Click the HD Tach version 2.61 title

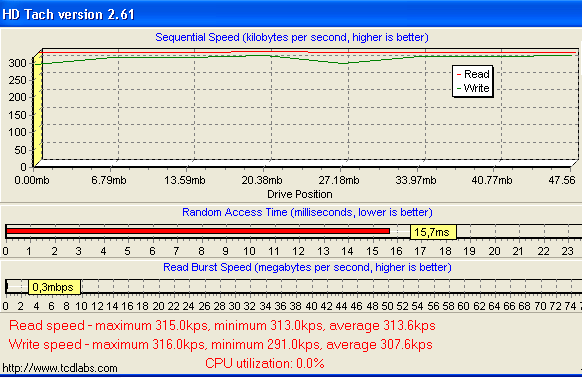point(68,14)
